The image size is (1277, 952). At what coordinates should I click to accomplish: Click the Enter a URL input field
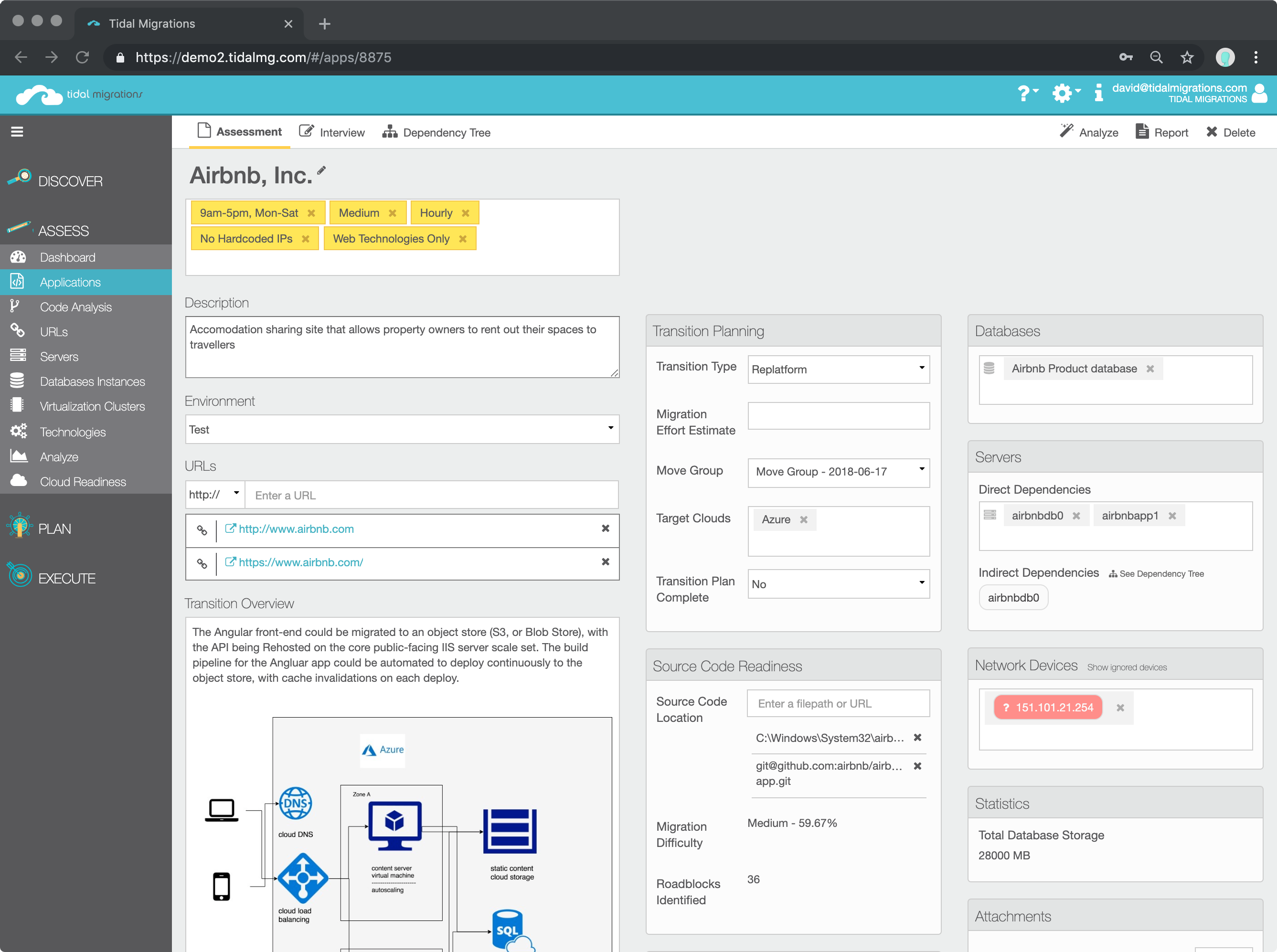coord(432,495)
